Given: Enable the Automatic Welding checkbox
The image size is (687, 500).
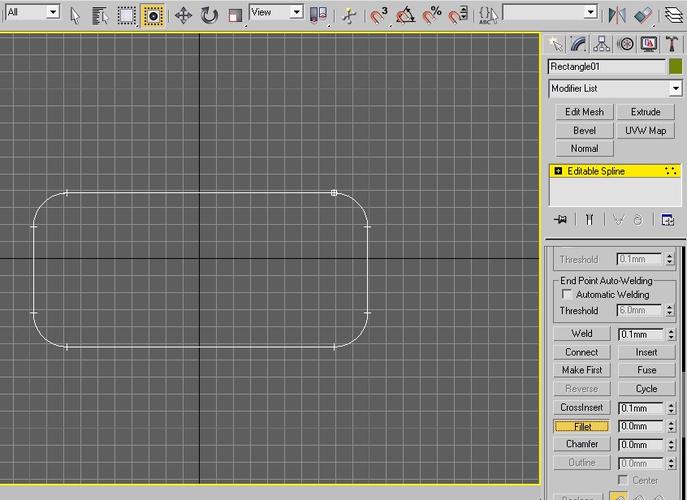Looking at the screenshot, I should pyautogui.click(x=568, y=295).
